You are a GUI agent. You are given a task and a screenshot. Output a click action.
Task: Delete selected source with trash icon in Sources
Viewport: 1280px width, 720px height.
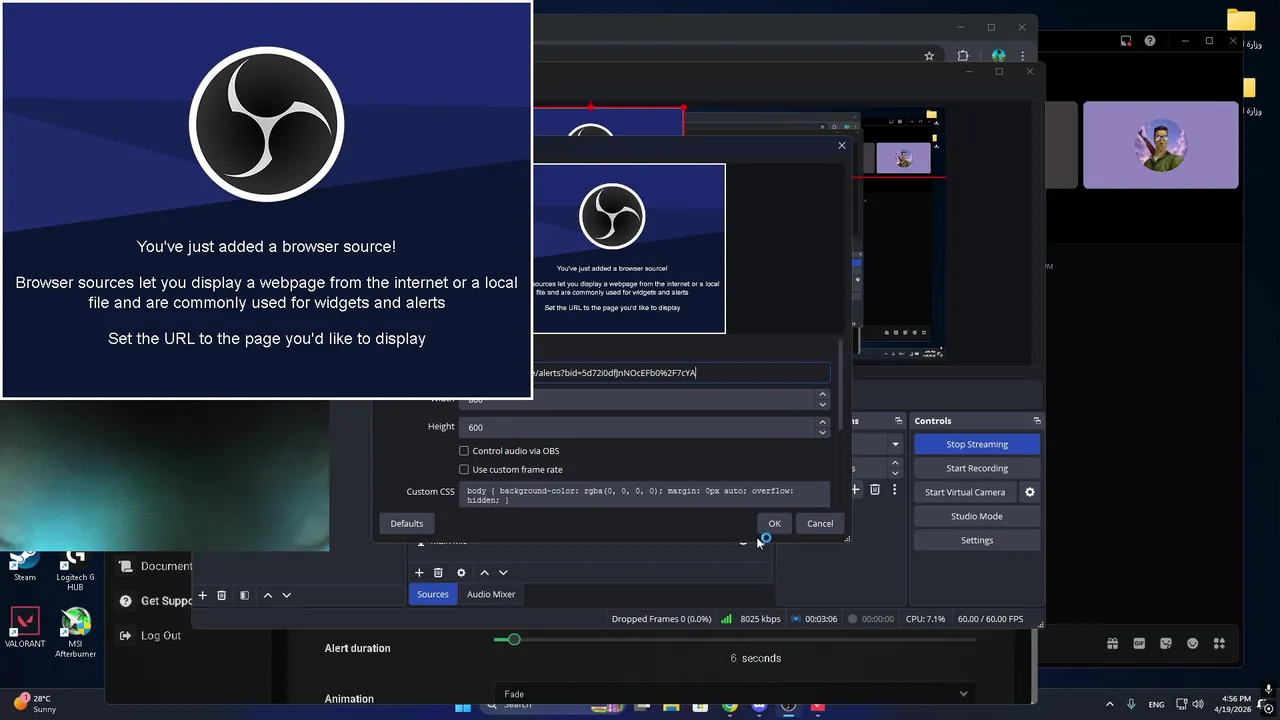tap(438, 573)
